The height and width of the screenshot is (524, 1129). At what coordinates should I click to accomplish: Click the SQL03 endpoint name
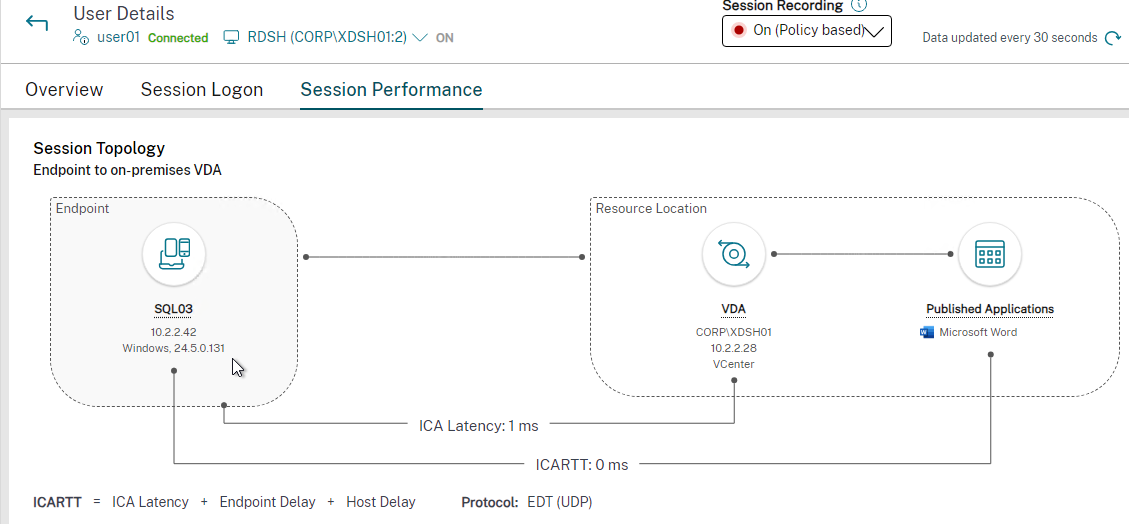[x=174, y=310]
